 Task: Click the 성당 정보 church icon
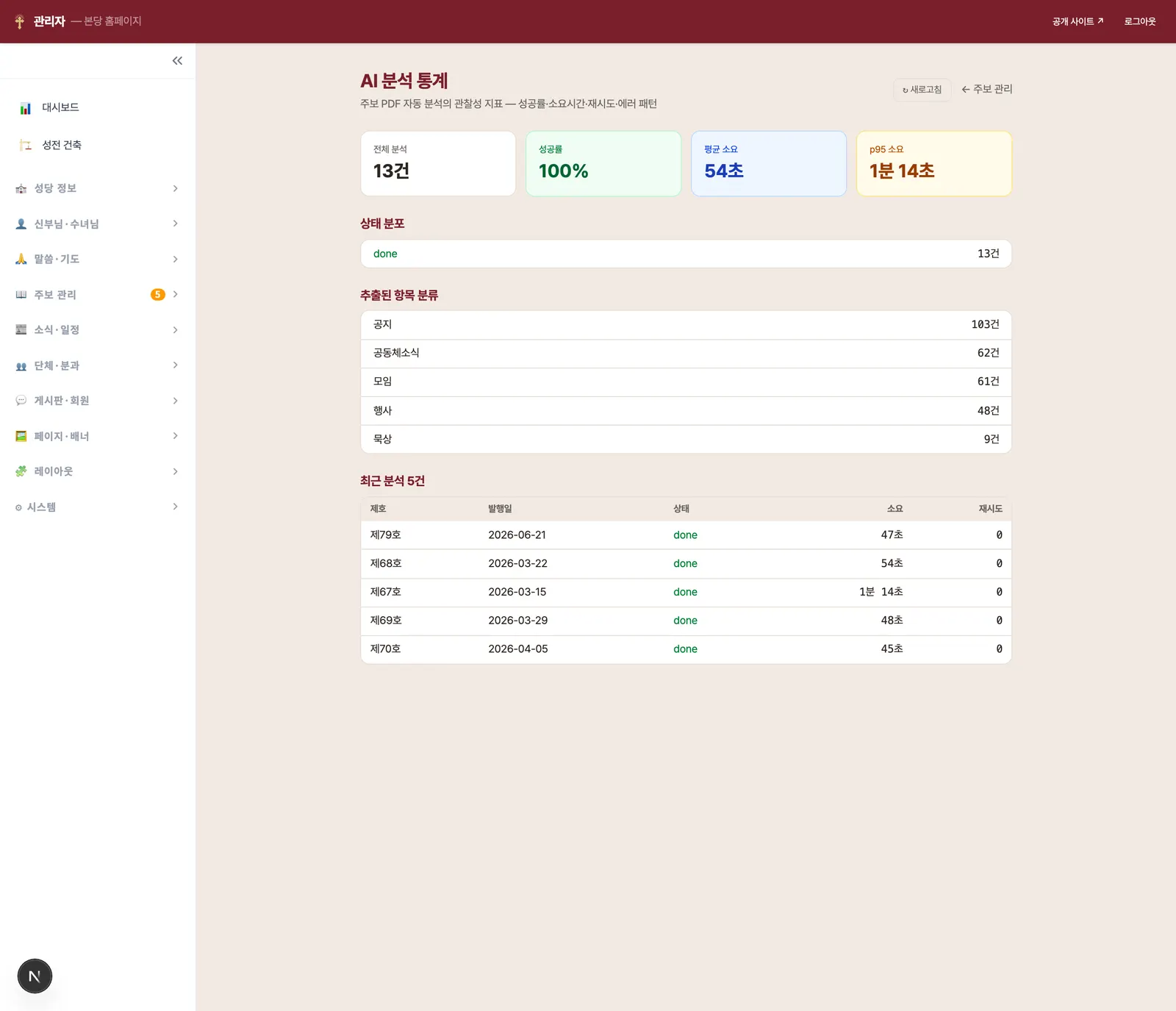pos(21,189)
